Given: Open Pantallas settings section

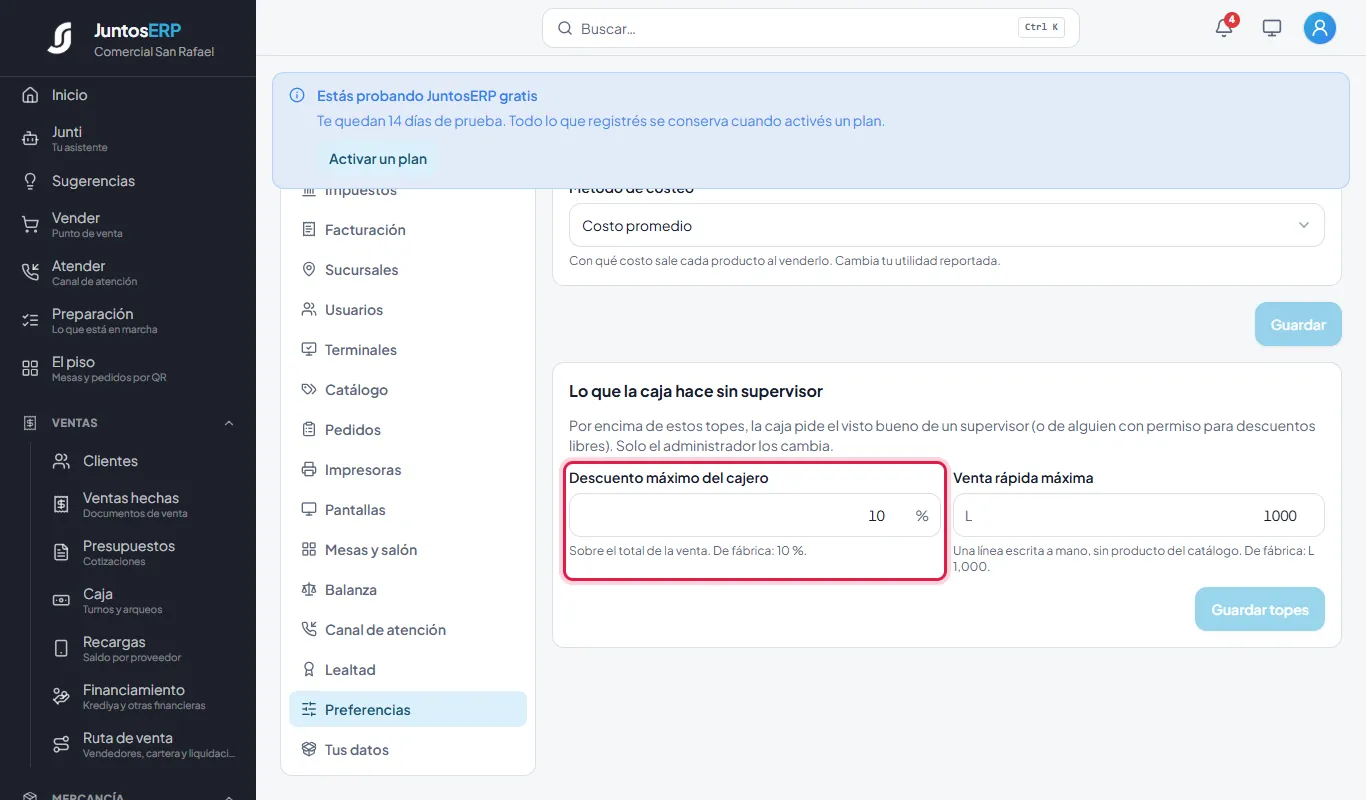Looking at the screenshot, I should pos(408,510).
